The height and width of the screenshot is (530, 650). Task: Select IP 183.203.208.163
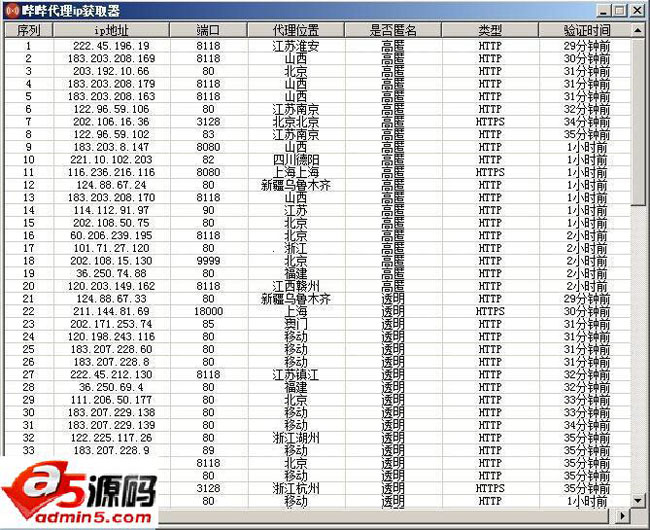click(x=111, y=96)
